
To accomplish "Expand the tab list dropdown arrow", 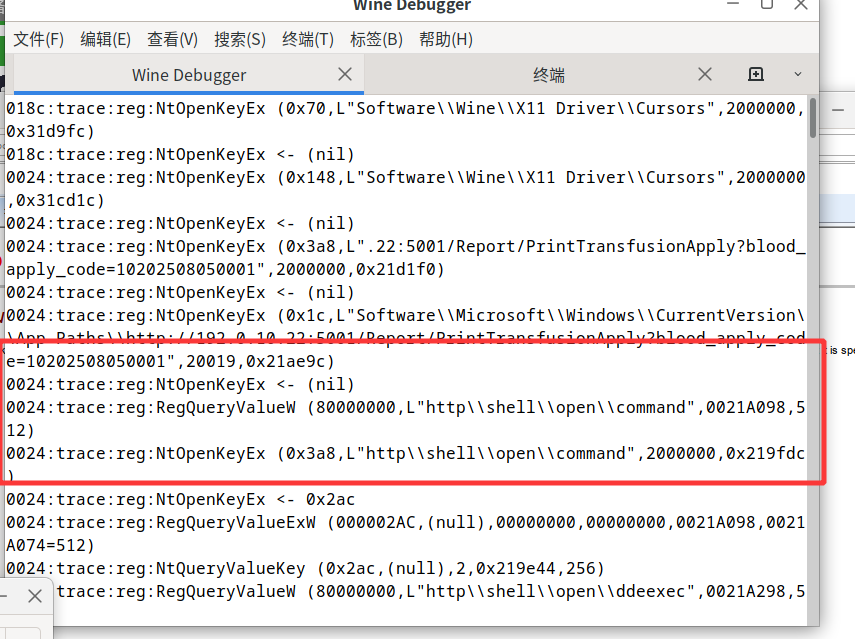I will (798, 74).
